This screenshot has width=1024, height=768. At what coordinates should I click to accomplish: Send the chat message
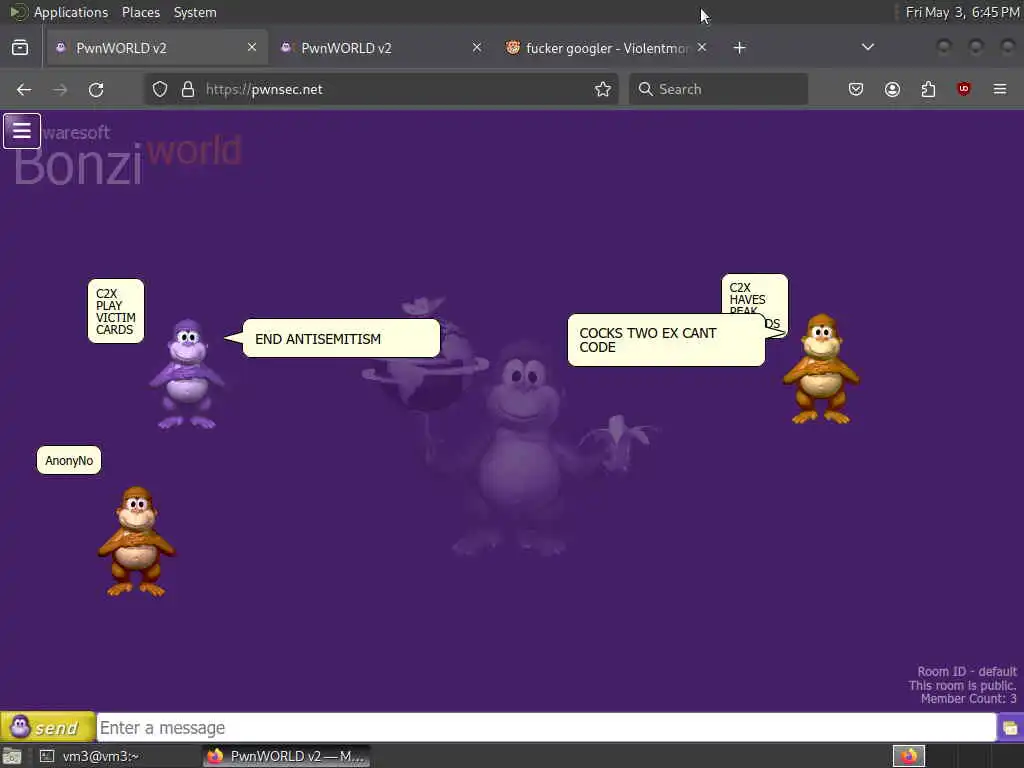coord(48,727)
